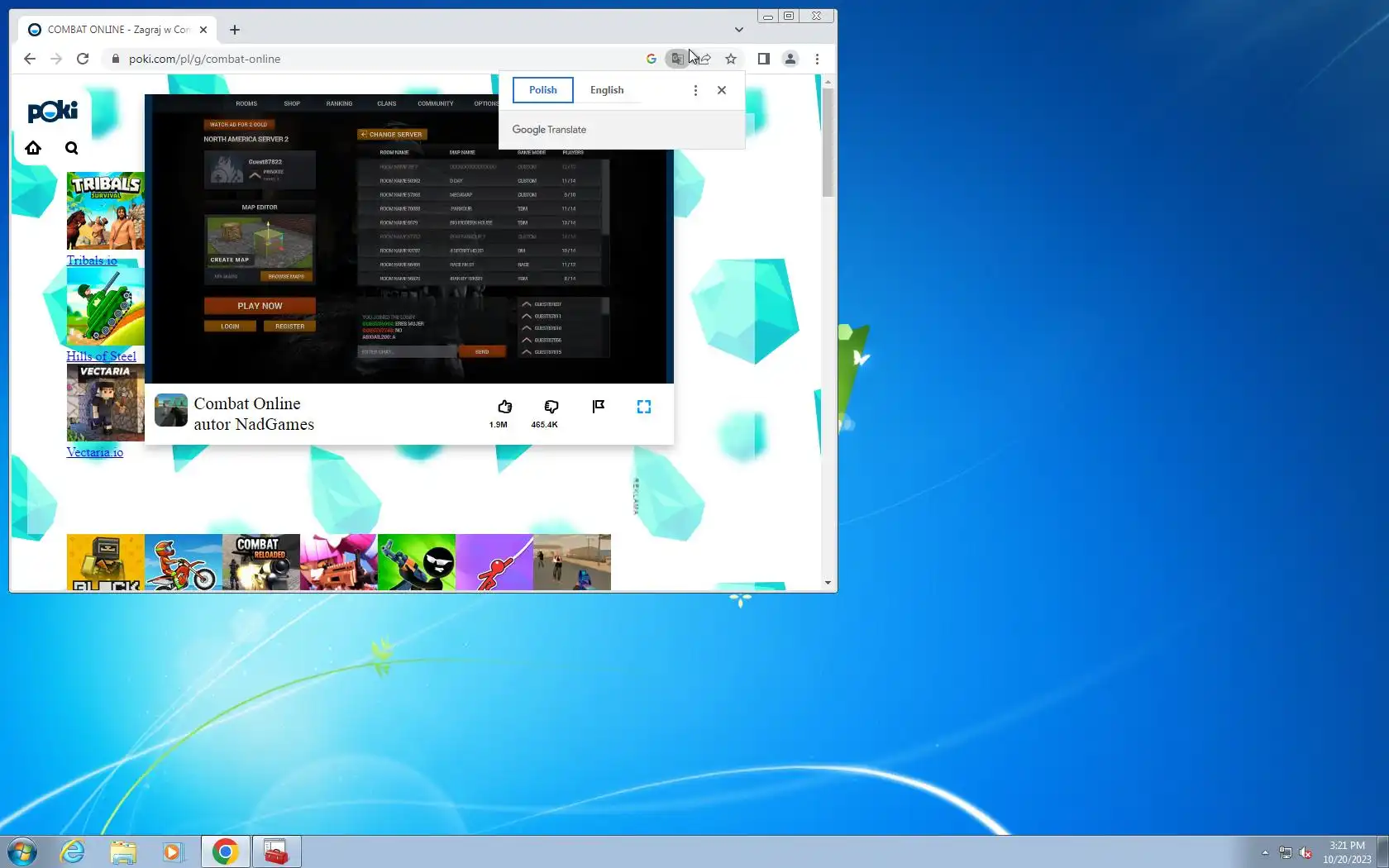
Task: Bookmark this tab with the star
Action: pyautogui.click(x=731, y=59)
